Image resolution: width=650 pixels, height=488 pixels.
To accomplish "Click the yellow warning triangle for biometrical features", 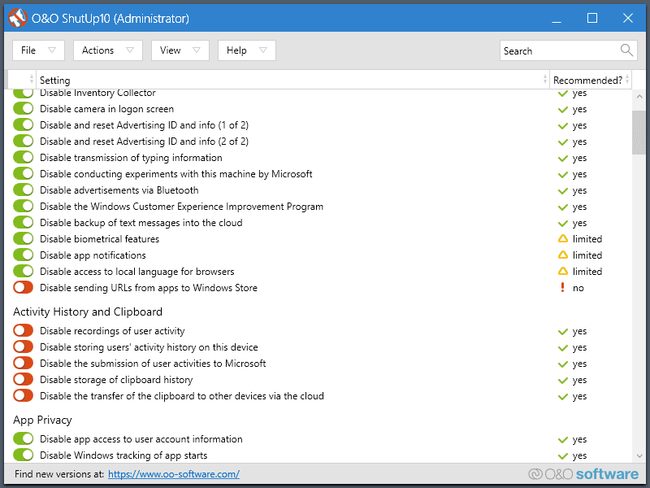I will (x=563, y=239).
